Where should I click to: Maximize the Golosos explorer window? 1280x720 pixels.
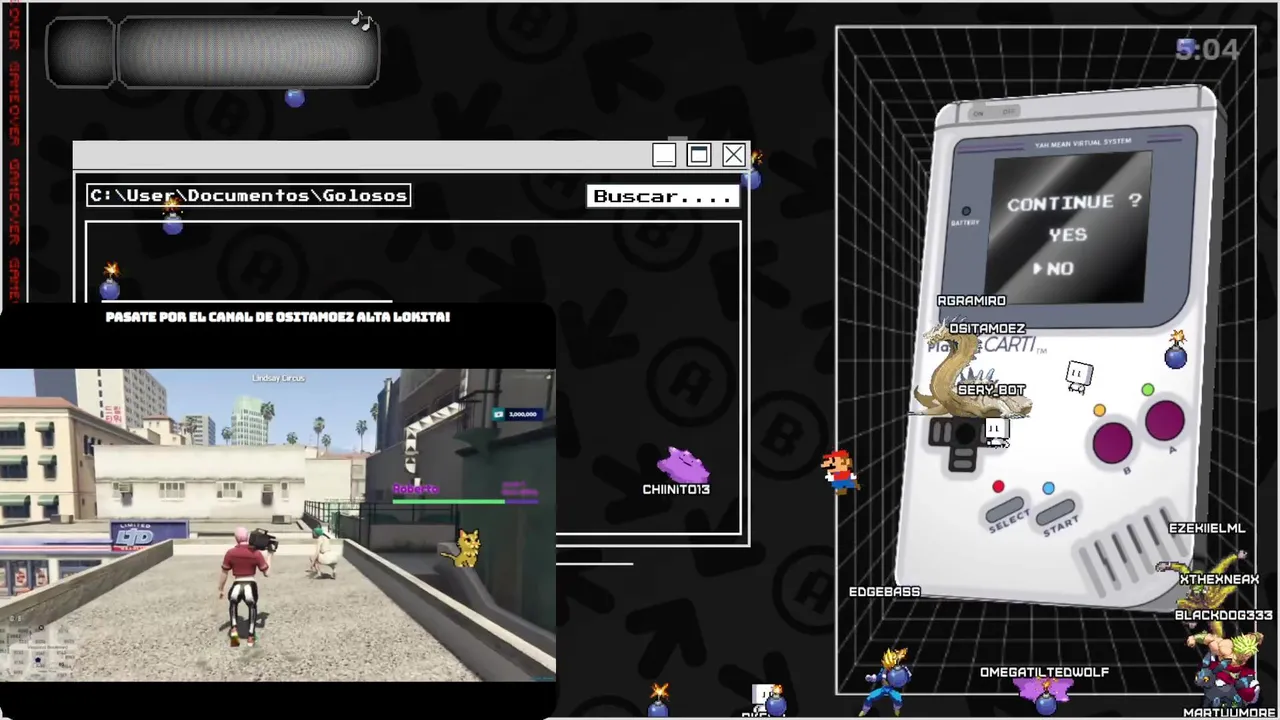click(699, 155)
